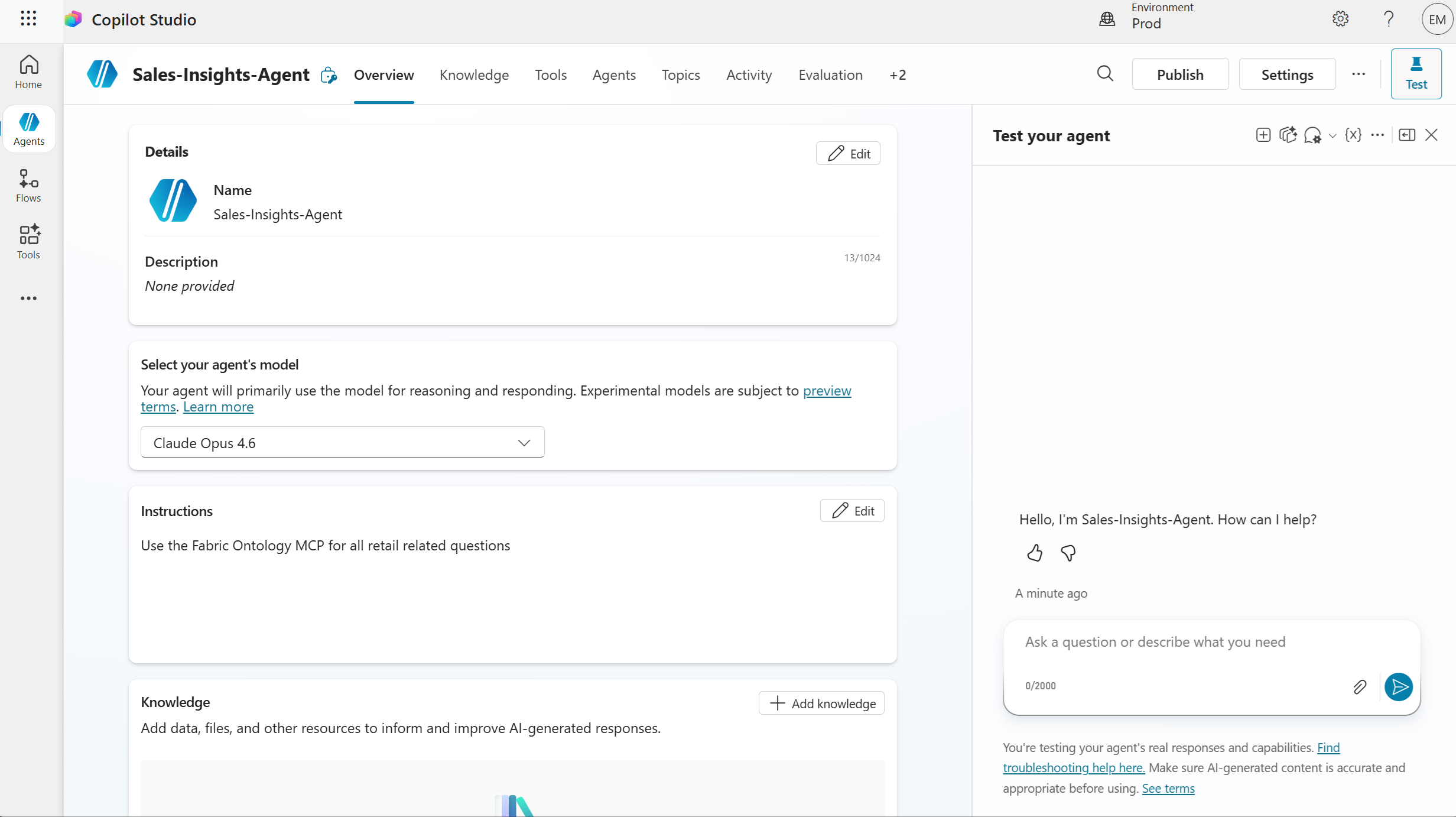Go to Home in the sidebar
1456x817 pixels.
click(28, 72)
